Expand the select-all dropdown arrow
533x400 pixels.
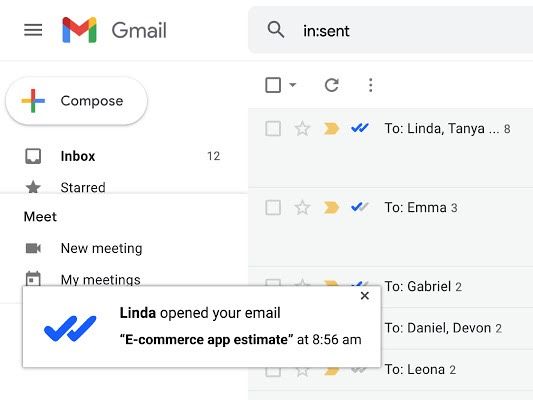tap(293, 85)
